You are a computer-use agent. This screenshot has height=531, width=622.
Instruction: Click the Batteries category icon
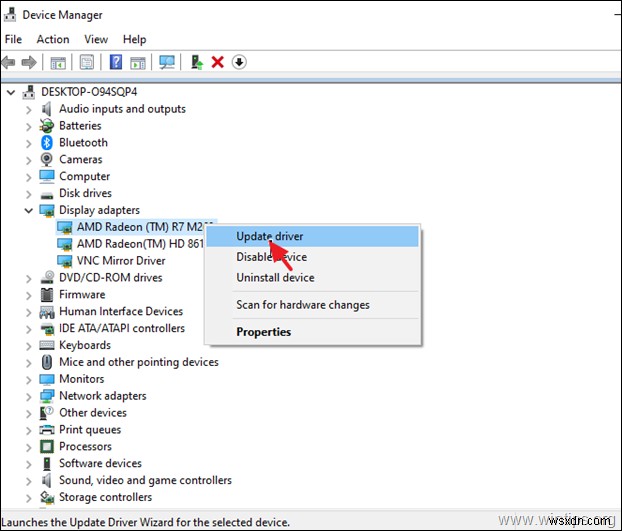tap(46, 126)
